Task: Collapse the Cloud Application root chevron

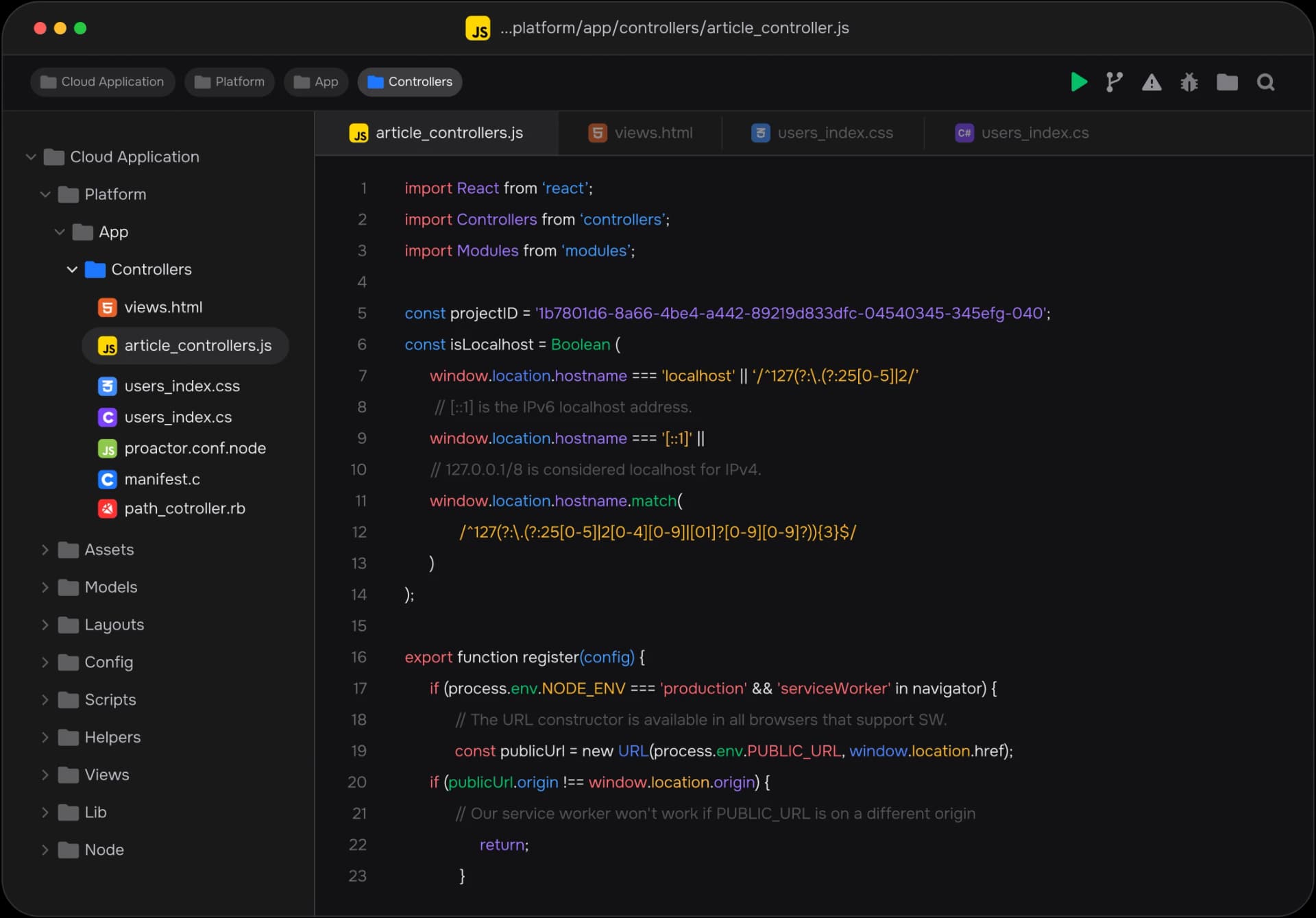Action: click(x=31, y=157)
